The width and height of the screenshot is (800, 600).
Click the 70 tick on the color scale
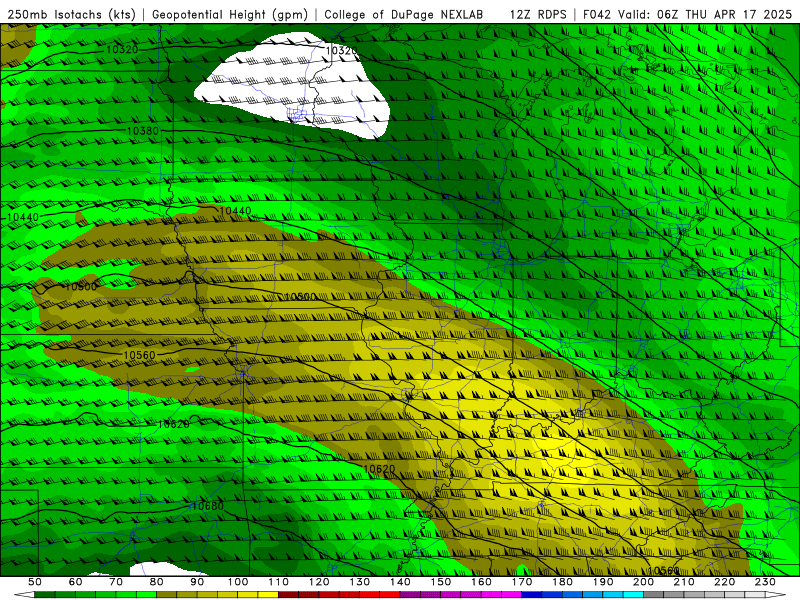[x=116, y=582]
